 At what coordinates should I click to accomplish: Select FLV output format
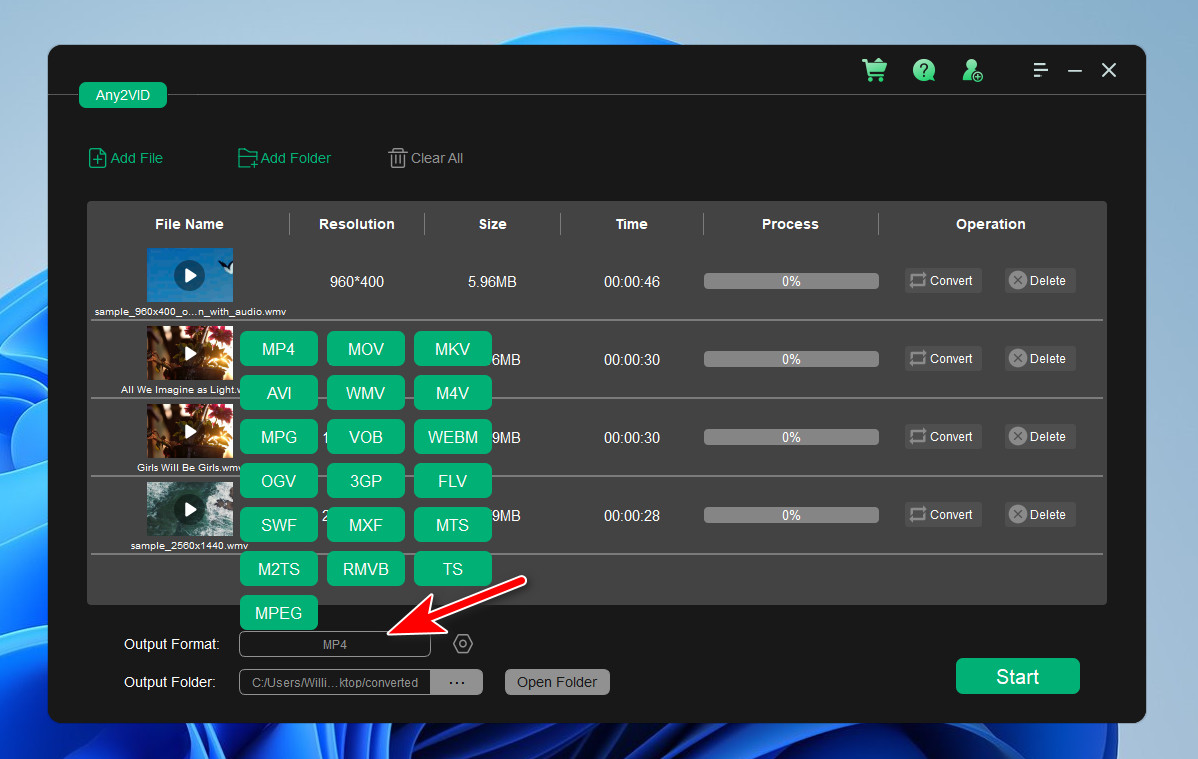pos(452,481)
